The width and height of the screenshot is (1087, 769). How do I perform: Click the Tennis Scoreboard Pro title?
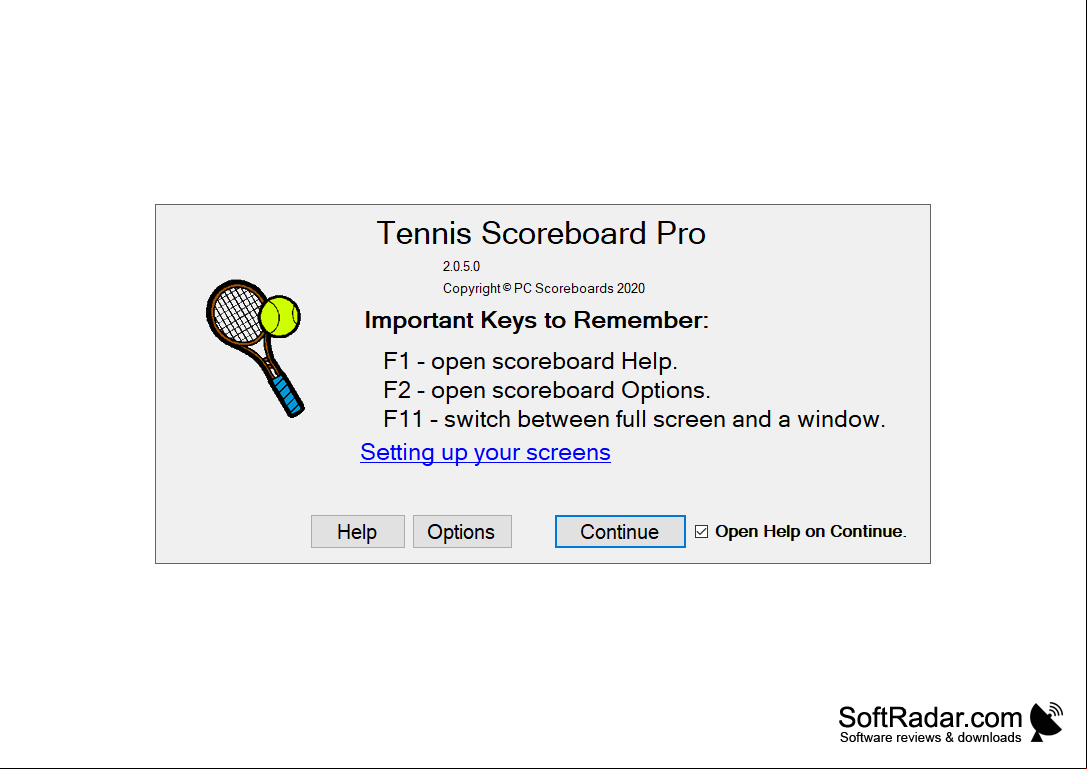tap(541, 233)
